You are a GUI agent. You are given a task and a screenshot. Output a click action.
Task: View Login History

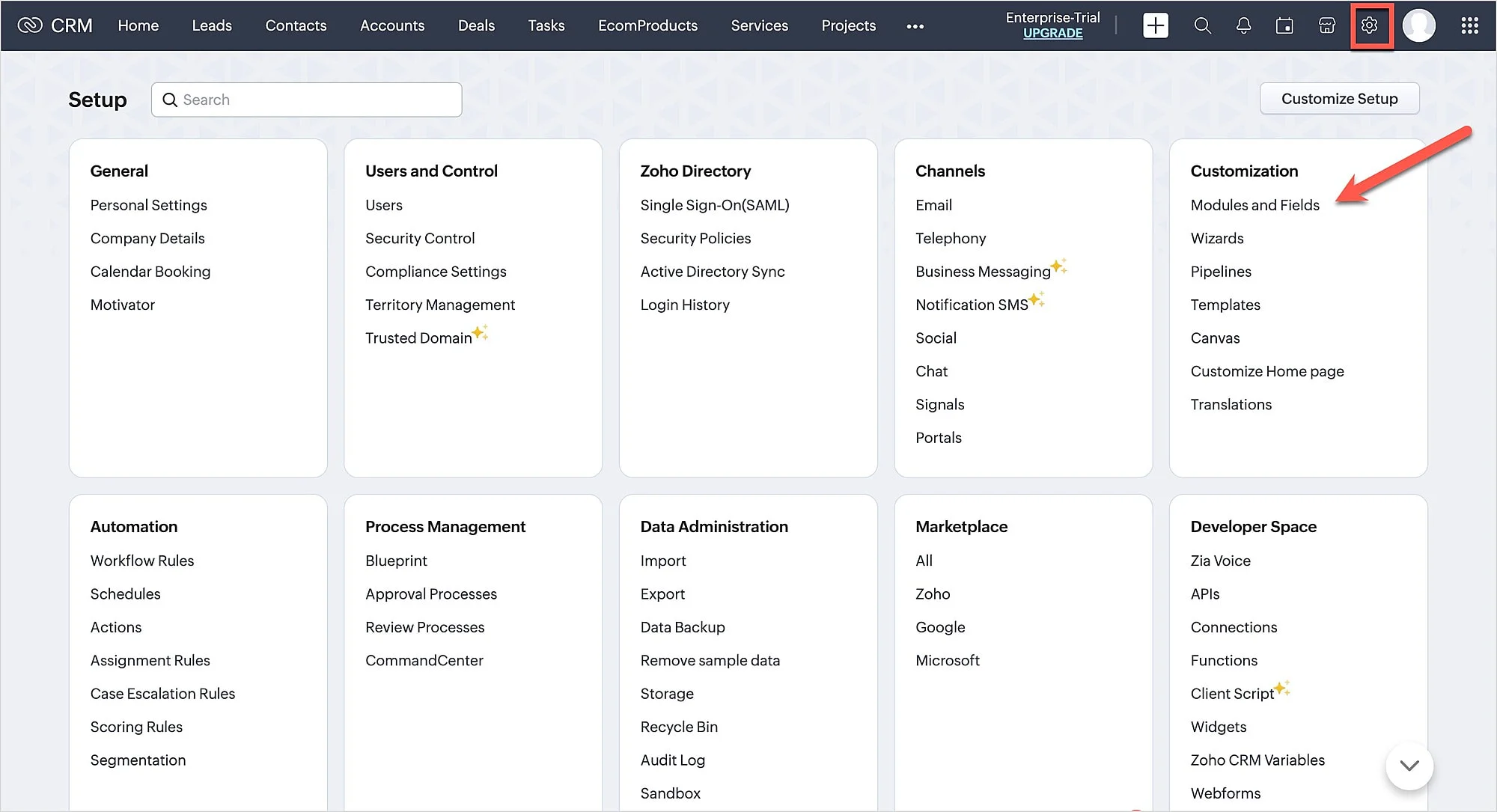click(x=685, y=305)
